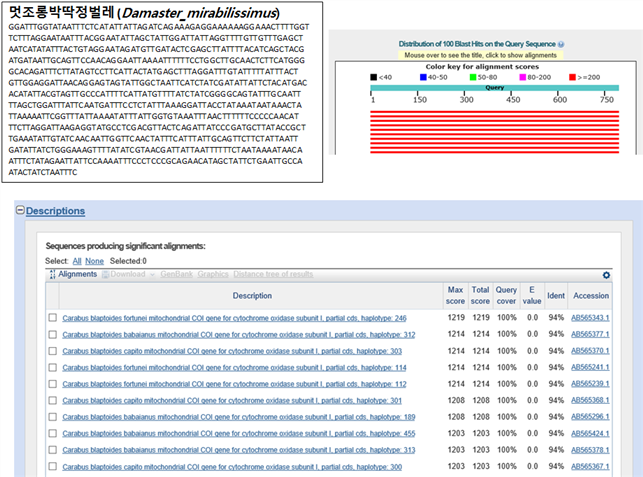This screenshot has height=477, width=643.
Task: Check the box for babaianus haplotype 312
Action: click(x=52, y=334)
